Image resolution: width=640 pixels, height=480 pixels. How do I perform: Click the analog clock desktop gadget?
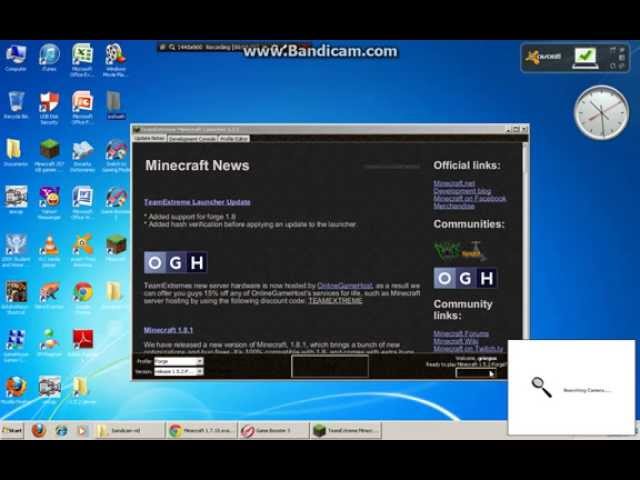601,112
